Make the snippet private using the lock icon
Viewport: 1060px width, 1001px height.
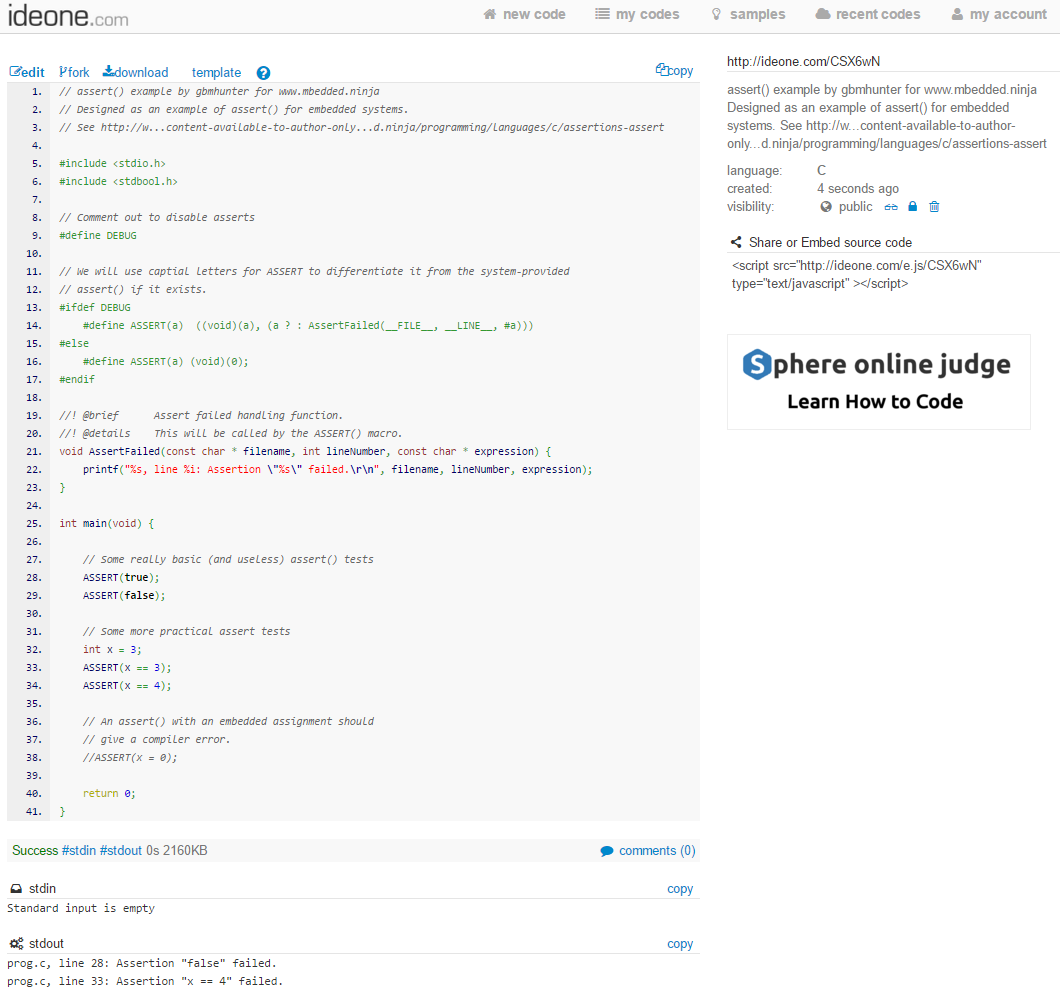[x=912, y=206]
